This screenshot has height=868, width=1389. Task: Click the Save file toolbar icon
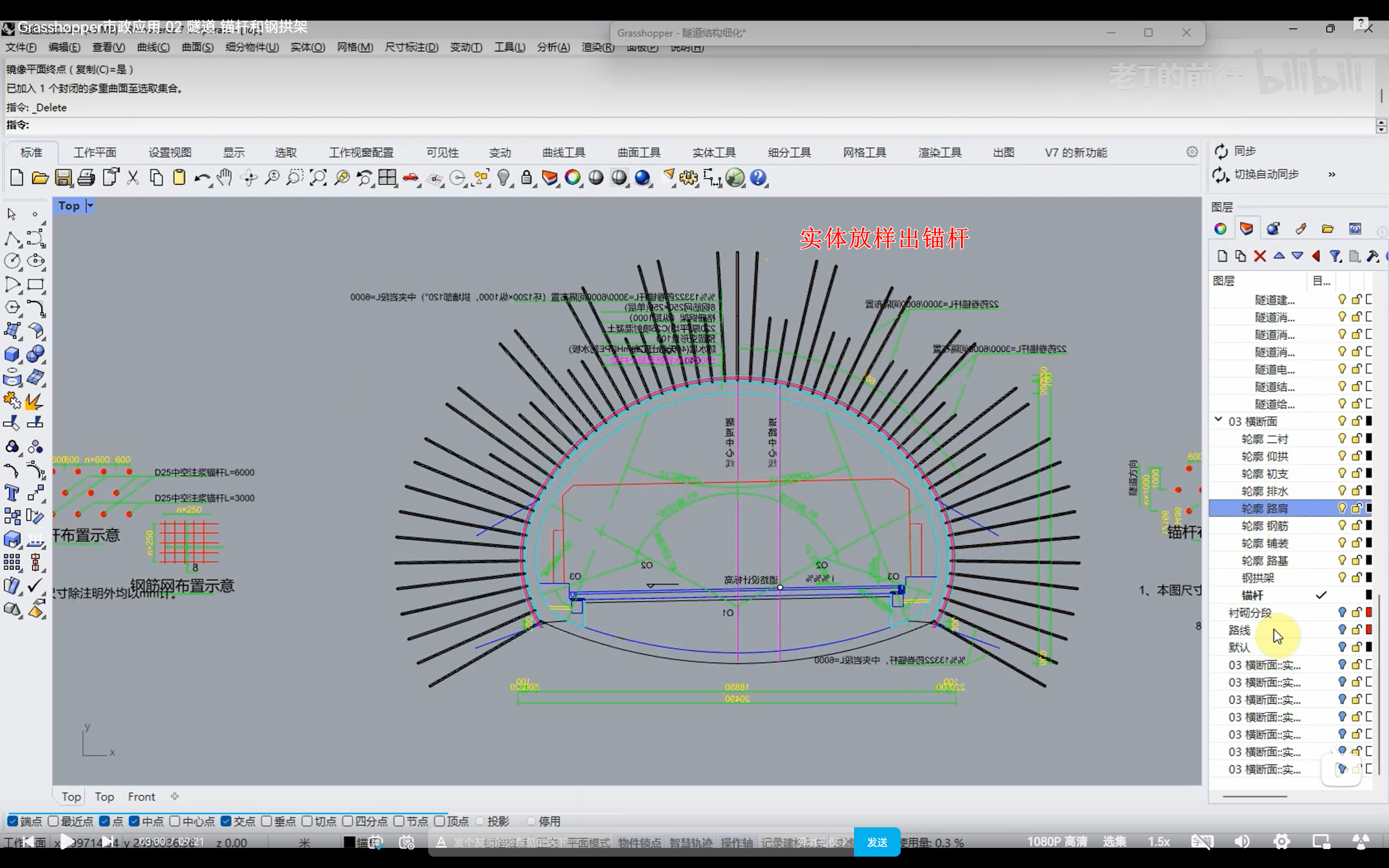(x=63, y=178)
